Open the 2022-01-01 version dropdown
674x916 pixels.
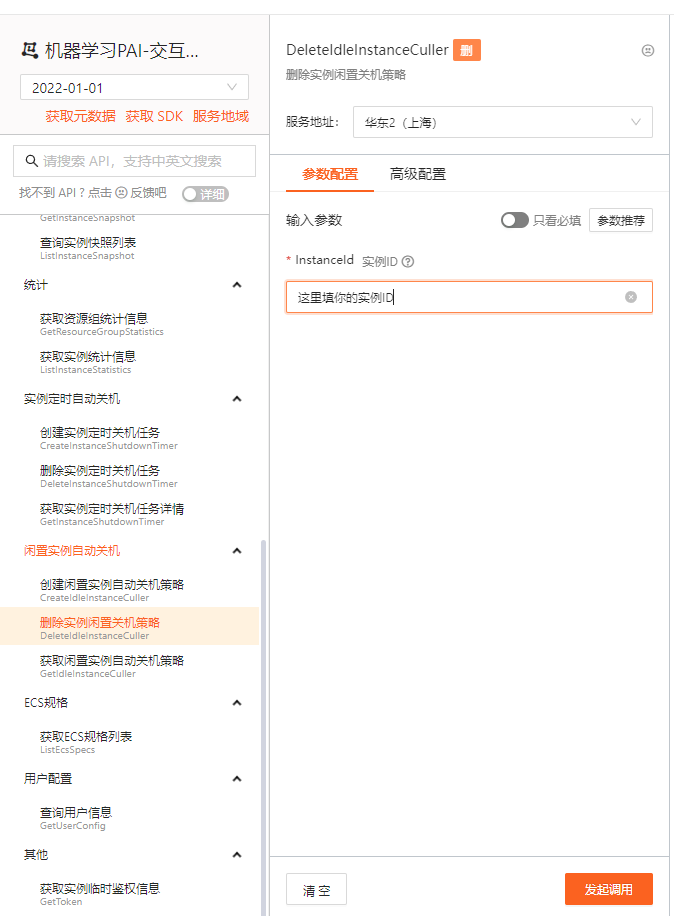click(134, 87)
